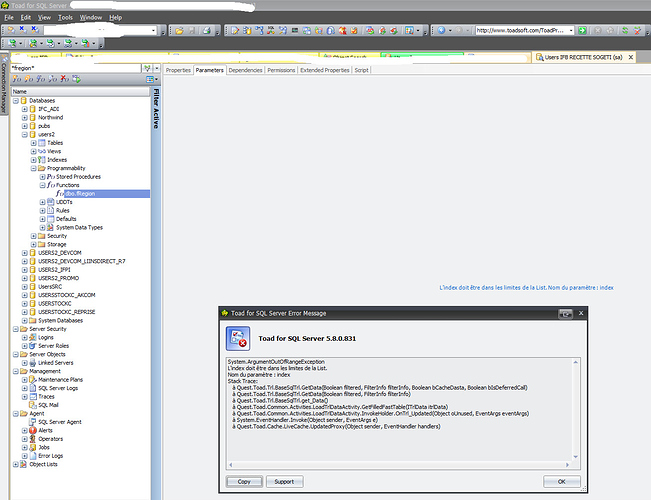Click the Jobs icon under Agent
Viewport: 651px width, 500px height.
[33, 447]
